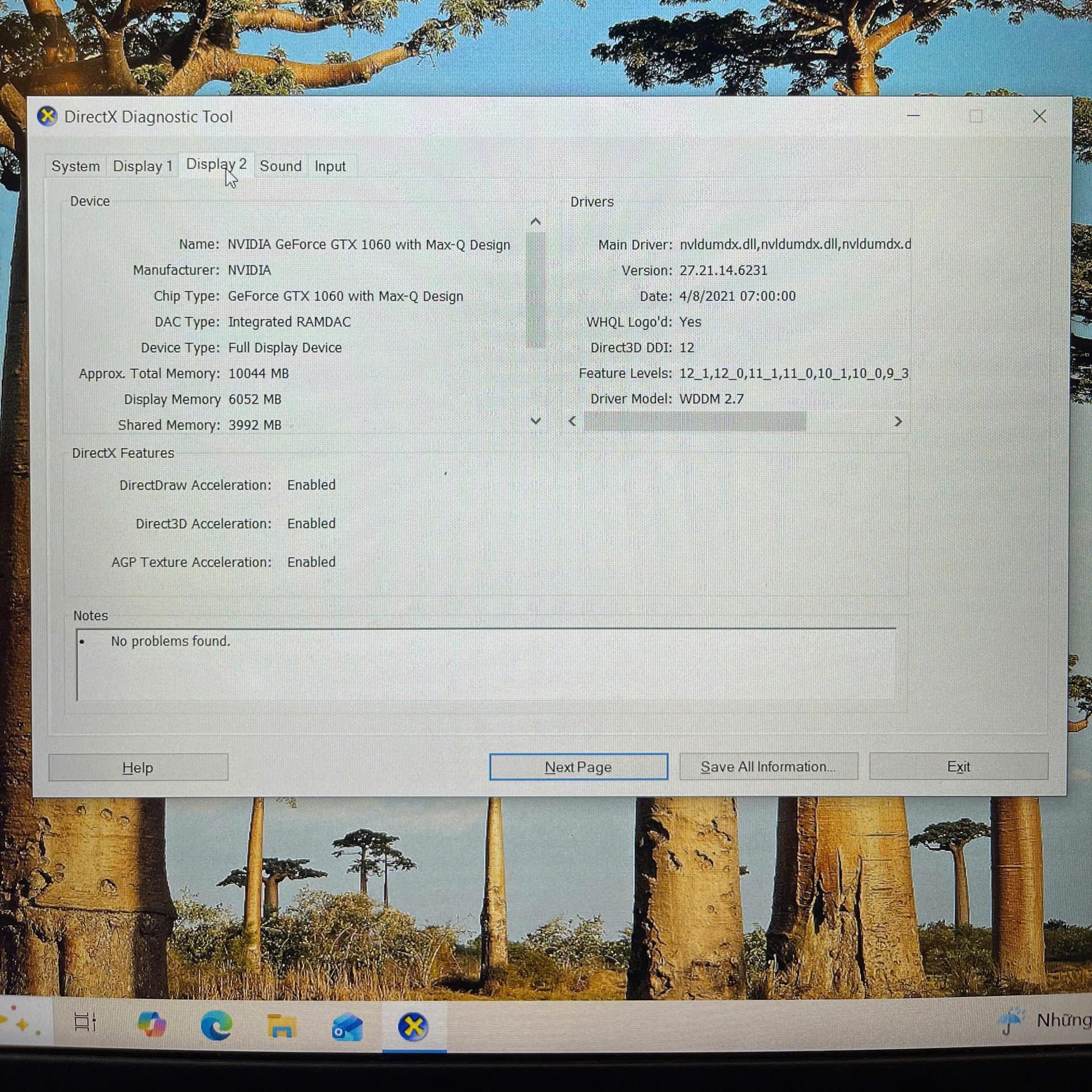This screenshot has width=1092, height=1092.
Task: Click the driver Date value '4/8/2021 07:00:00'
Action: tap(738, 296)
